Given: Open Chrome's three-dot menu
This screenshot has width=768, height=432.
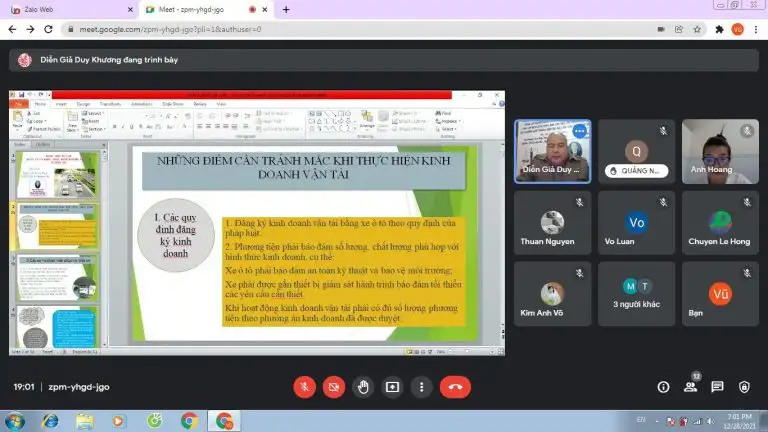Looking at the screenshot, I should (755, 29).
